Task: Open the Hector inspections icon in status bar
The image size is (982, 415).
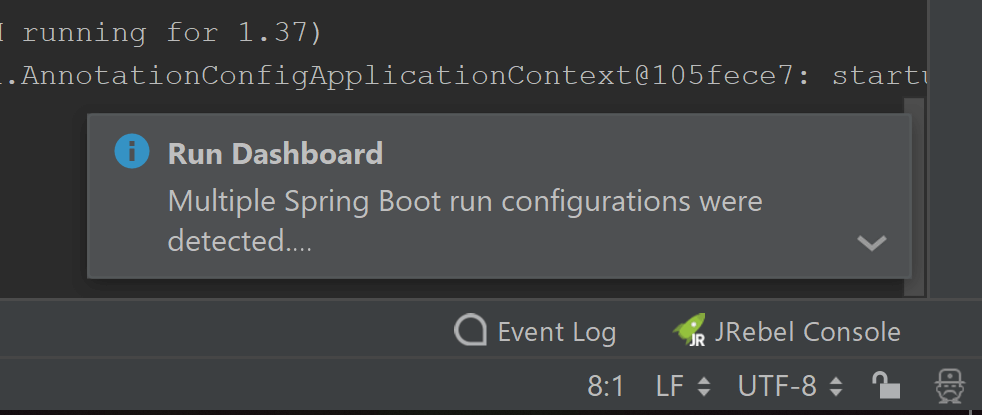Action: click(x=949, y=385)
